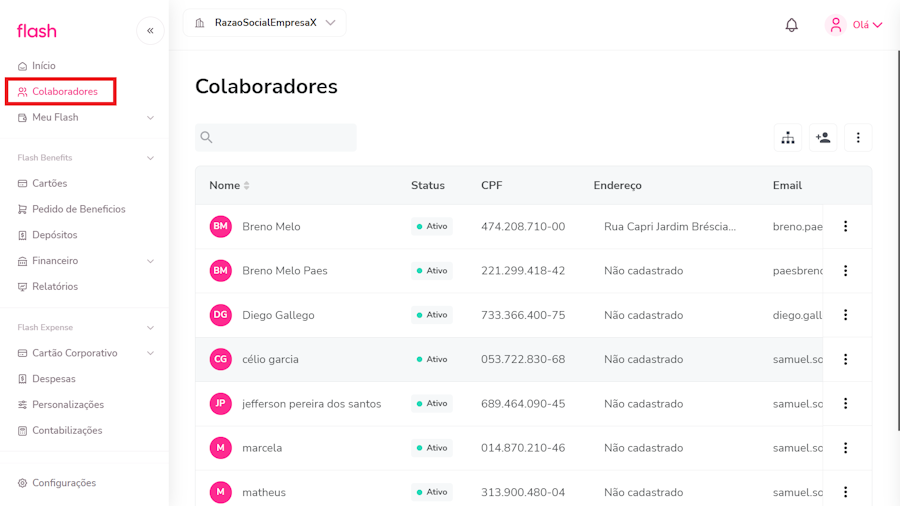Click the JP avatar of jefferson pereira
This screenshot has height=506, width=900.
pyautogui.click(x=220, y=404)
